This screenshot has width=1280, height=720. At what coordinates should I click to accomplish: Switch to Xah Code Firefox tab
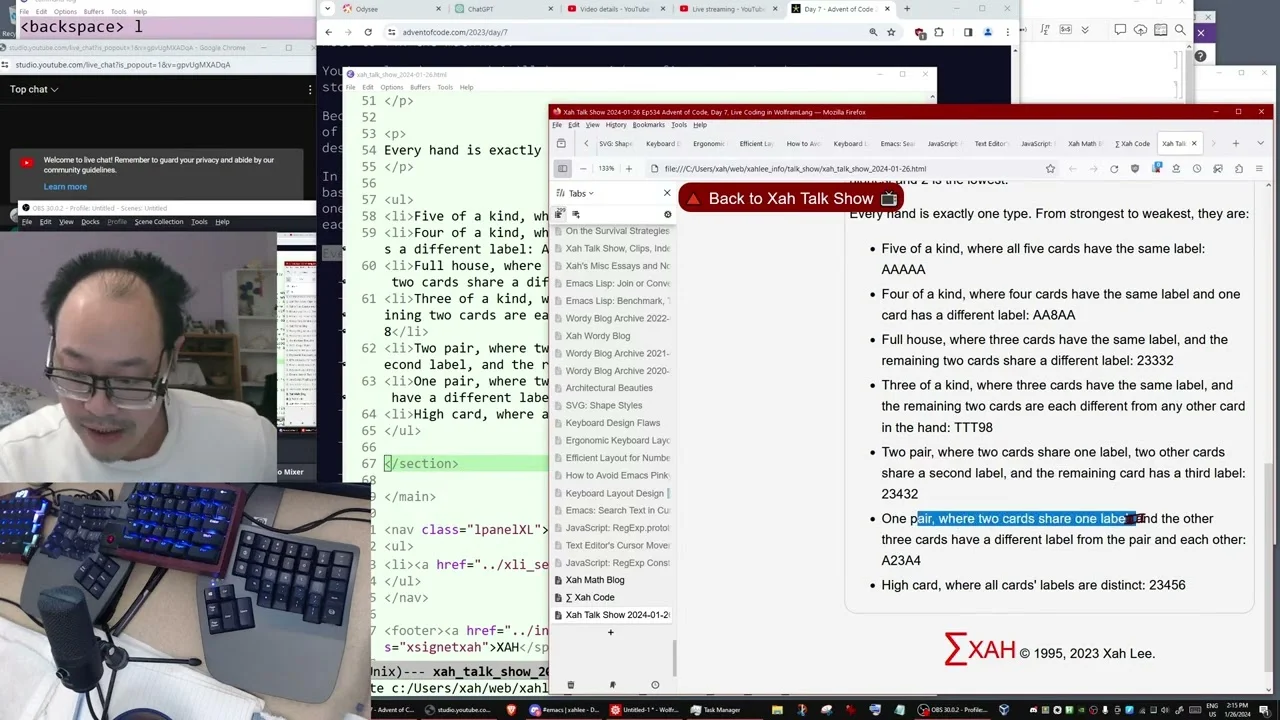pos(1132,143)
